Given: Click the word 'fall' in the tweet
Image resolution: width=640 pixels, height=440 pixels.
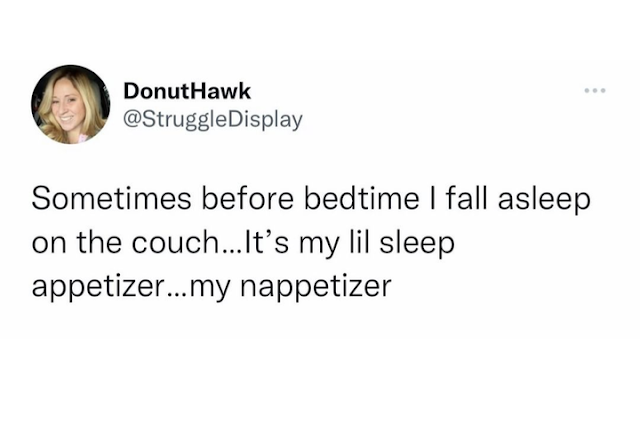Looking at the screenshot, I should [466, 199].
